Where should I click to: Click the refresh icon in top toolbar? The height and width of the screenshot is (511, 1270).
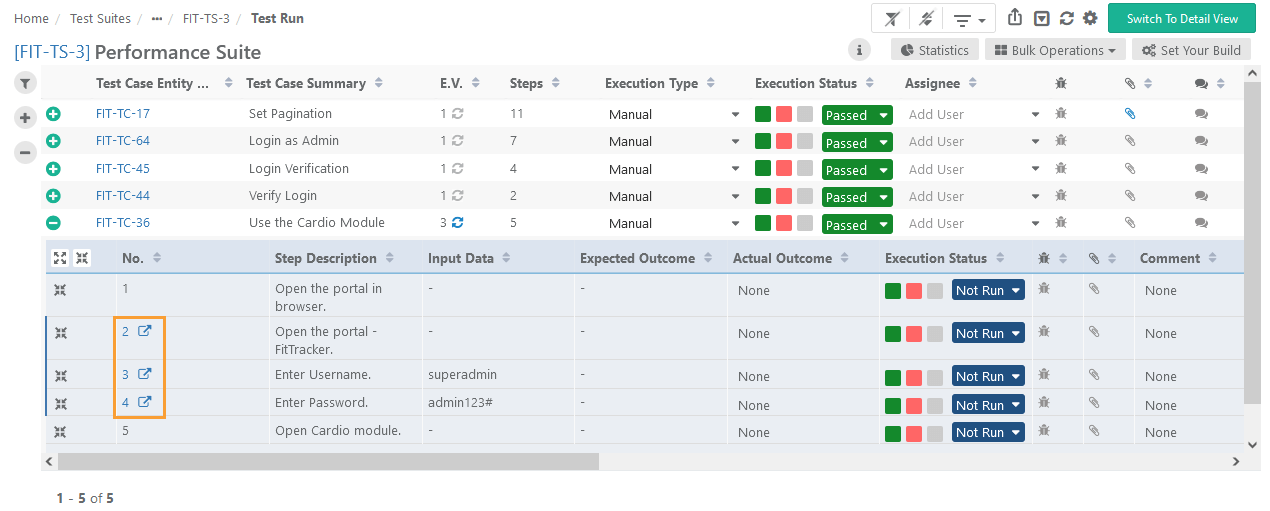click(1067, 18)
